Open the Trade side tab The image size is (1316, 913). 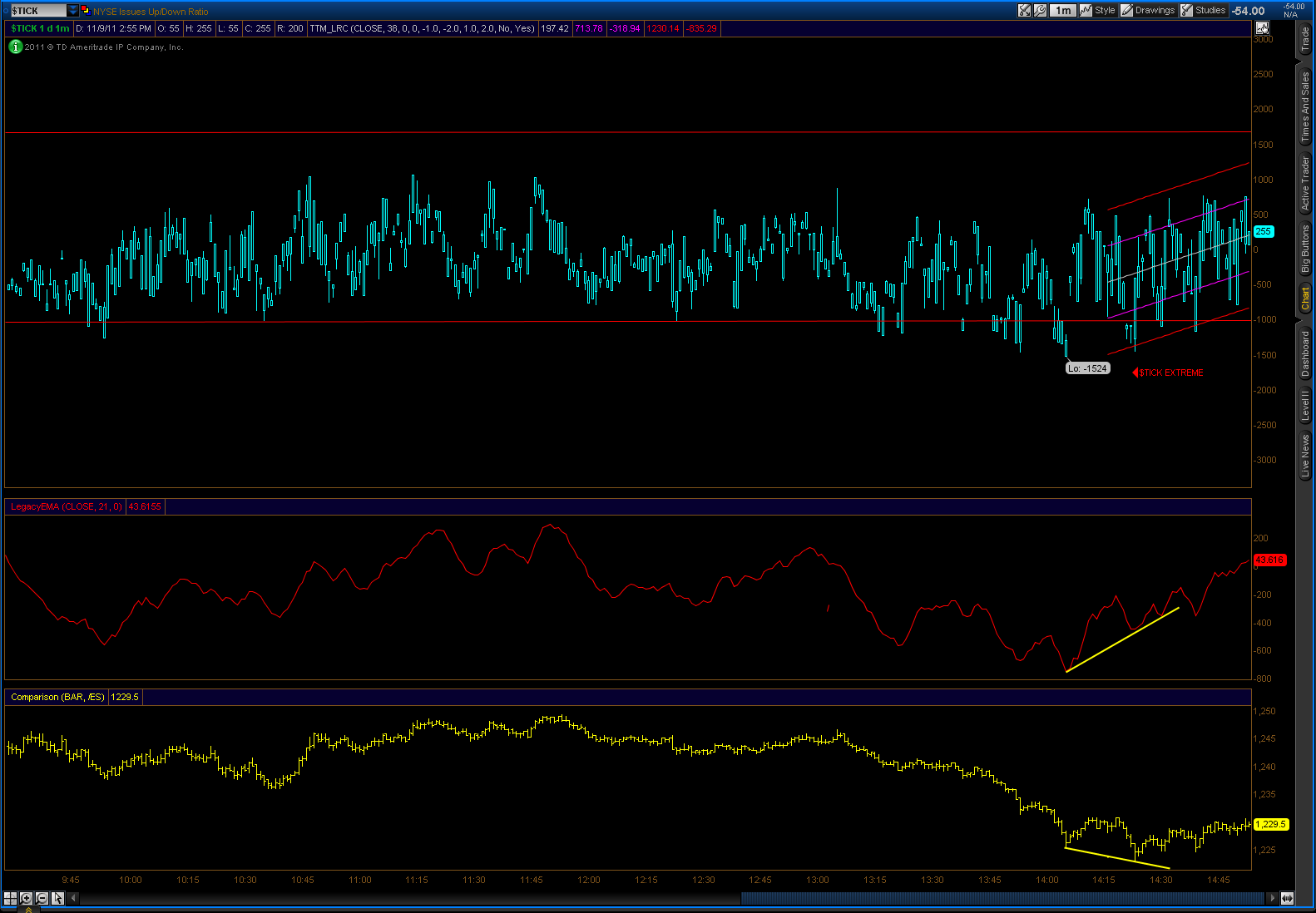[1305, 38]
